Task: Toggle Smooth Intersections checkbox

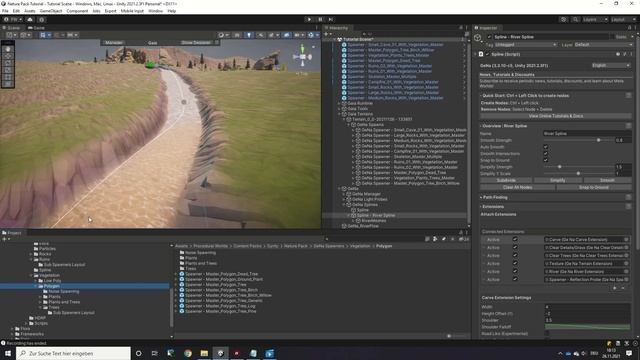Action: coord(546,153)
